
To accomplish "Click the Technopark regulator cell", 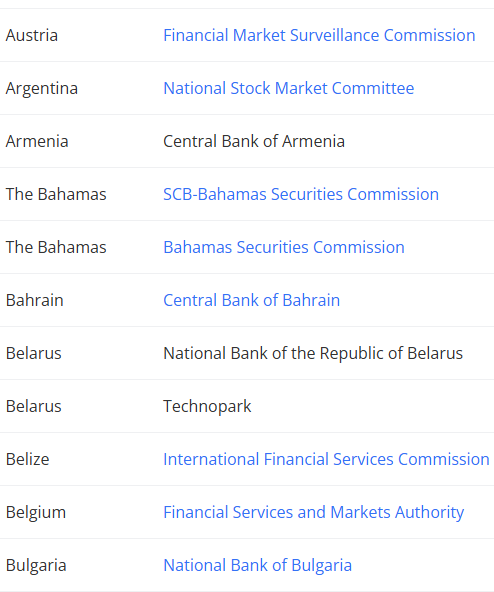I will click(x=207, y=407).
